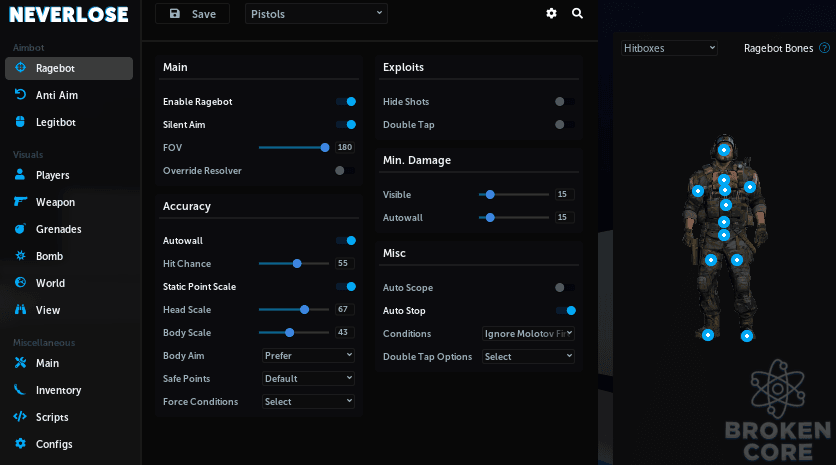Click the Ragebot Bones help question icon
The width and height of the screenshot is (836, 465).
[824, 48]
